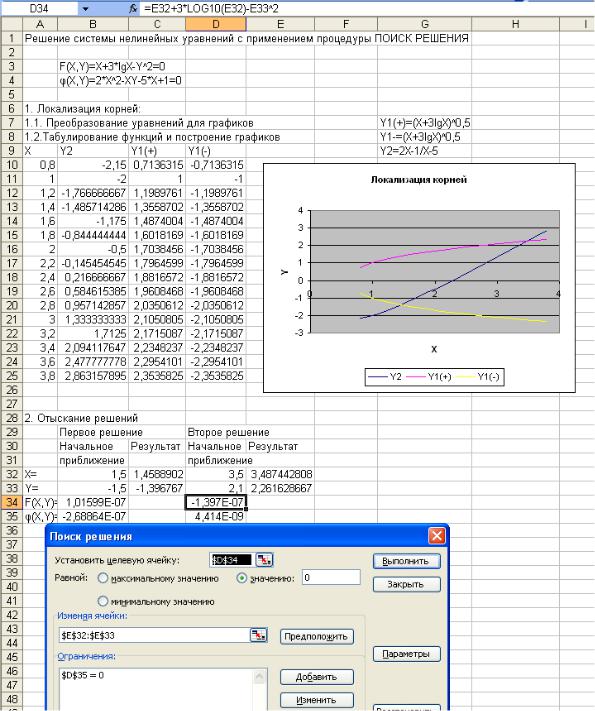Click the Y1(-) legend entry
595x711 pixels.
point(478,377)
